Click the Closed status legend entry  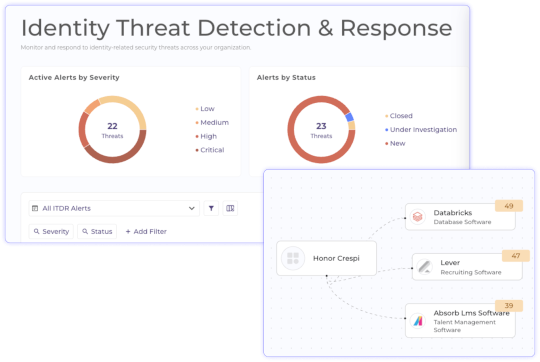tap(399, 116)
